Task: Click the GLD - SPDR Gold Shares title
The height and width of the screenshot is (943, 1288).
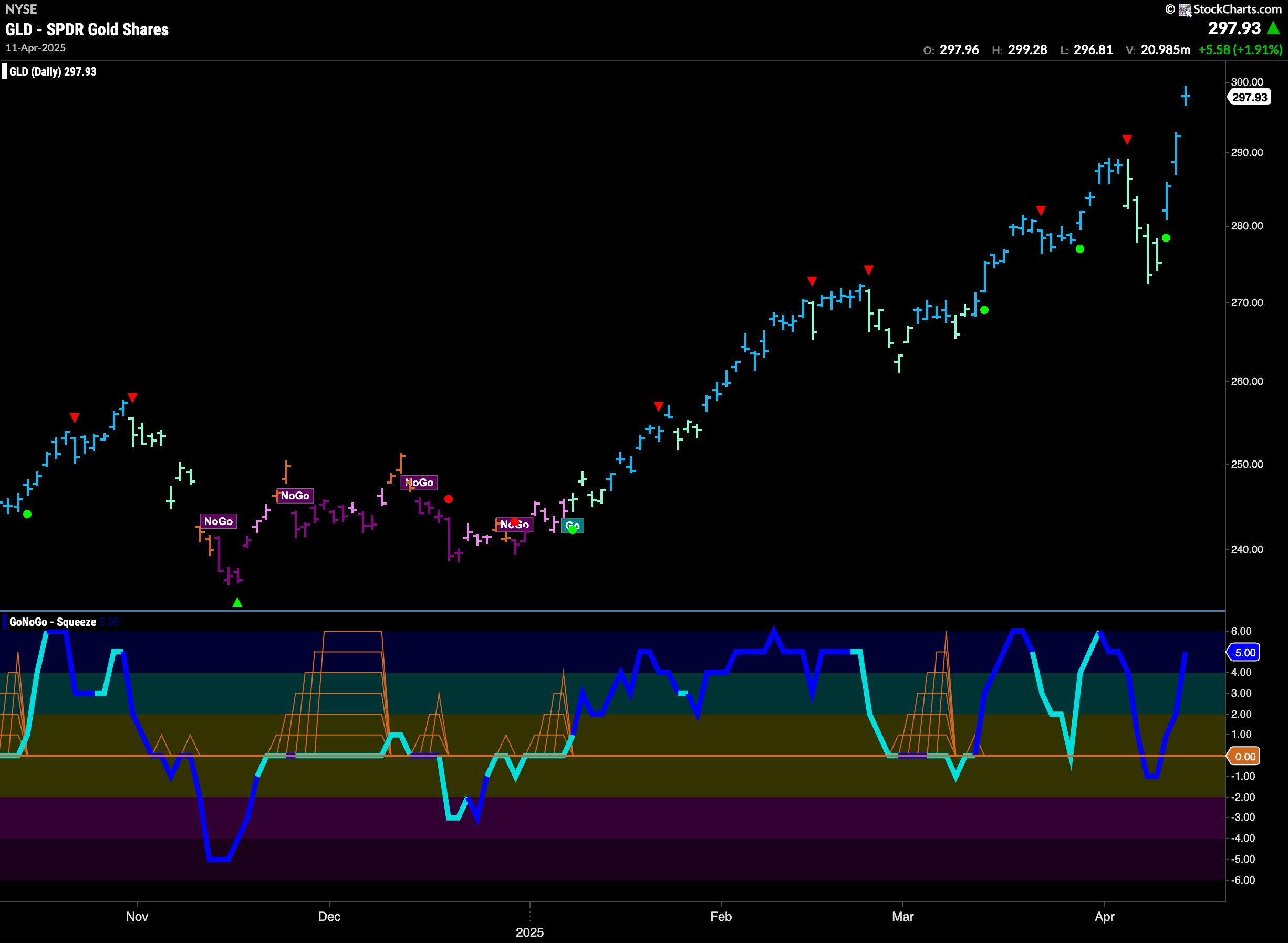Action: (x=87, y=30)
